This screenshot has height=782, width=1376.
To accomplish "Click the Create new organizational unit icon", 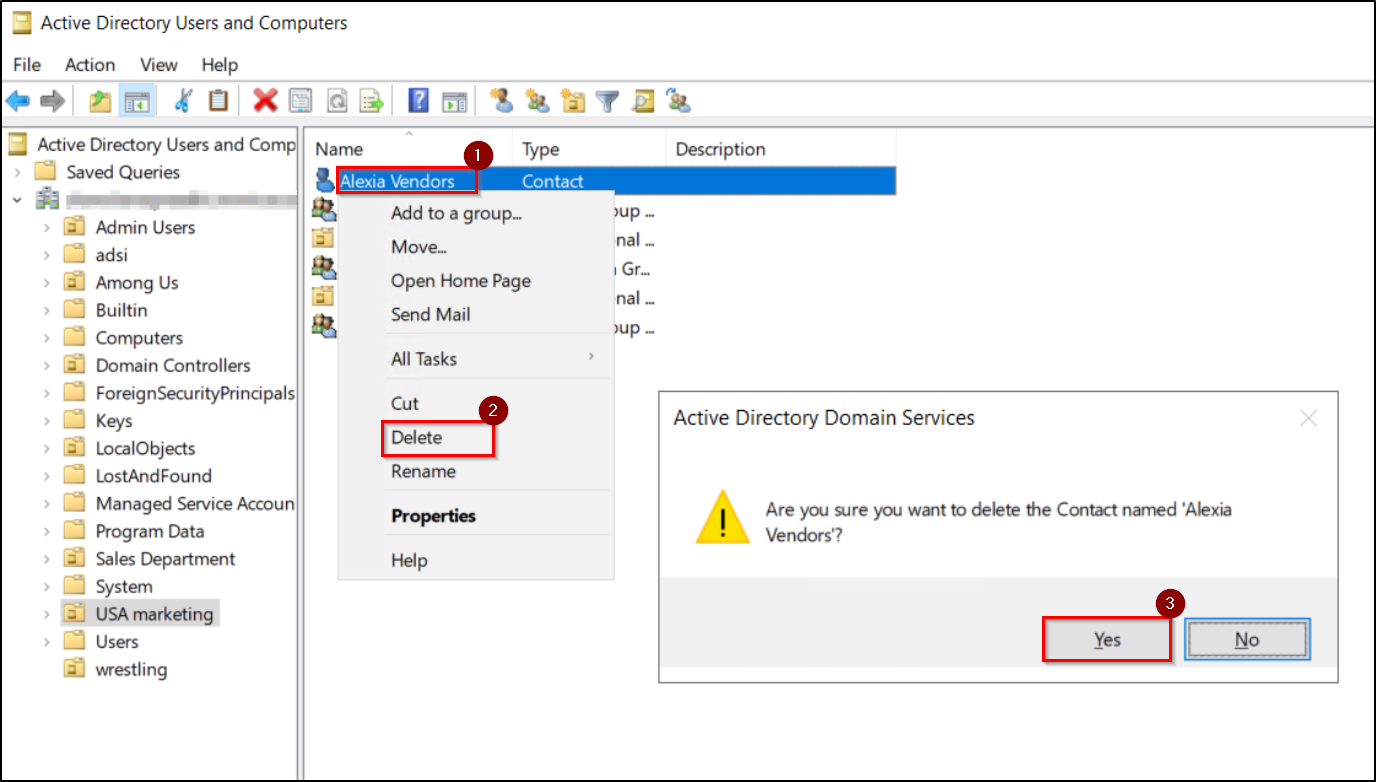I will (573, 100).
